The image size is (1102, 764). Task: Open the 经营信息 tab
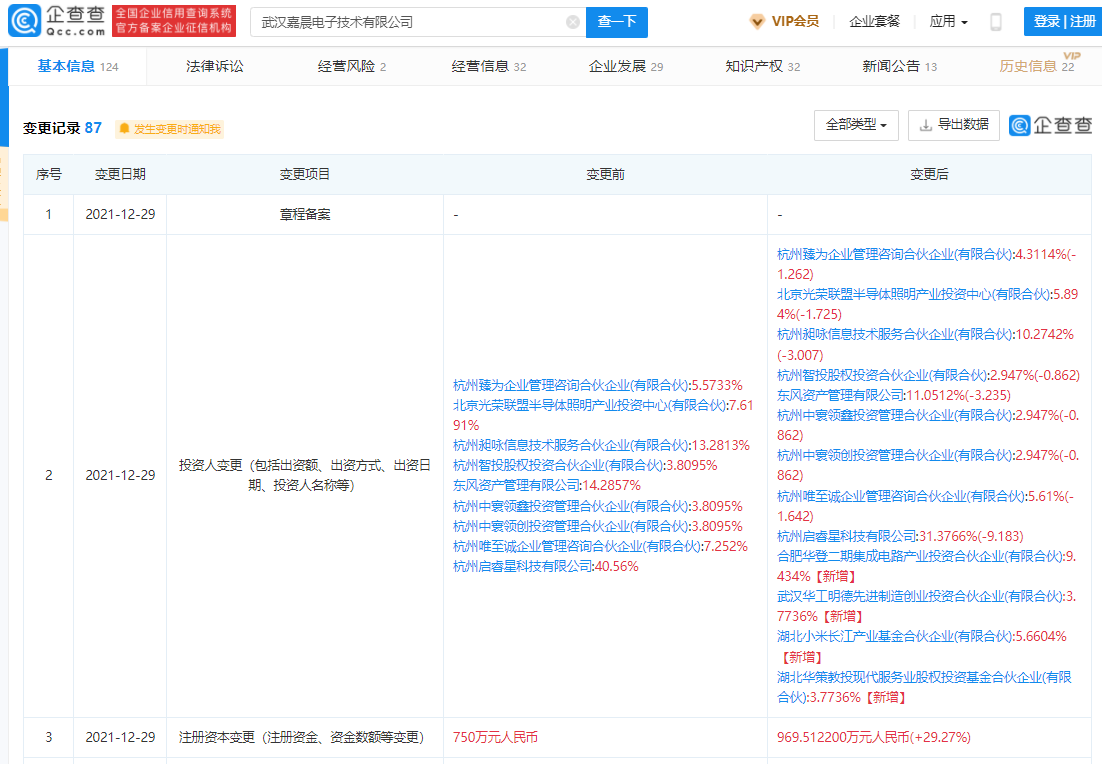click(x=488, y=66)
